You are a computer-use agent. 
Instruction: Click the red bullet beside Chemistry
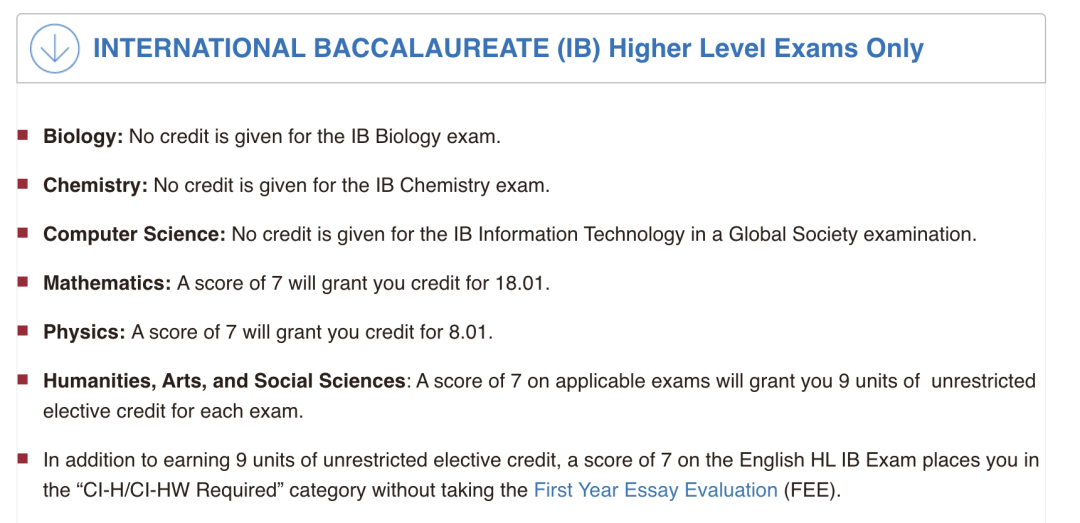tap(23, 184)
